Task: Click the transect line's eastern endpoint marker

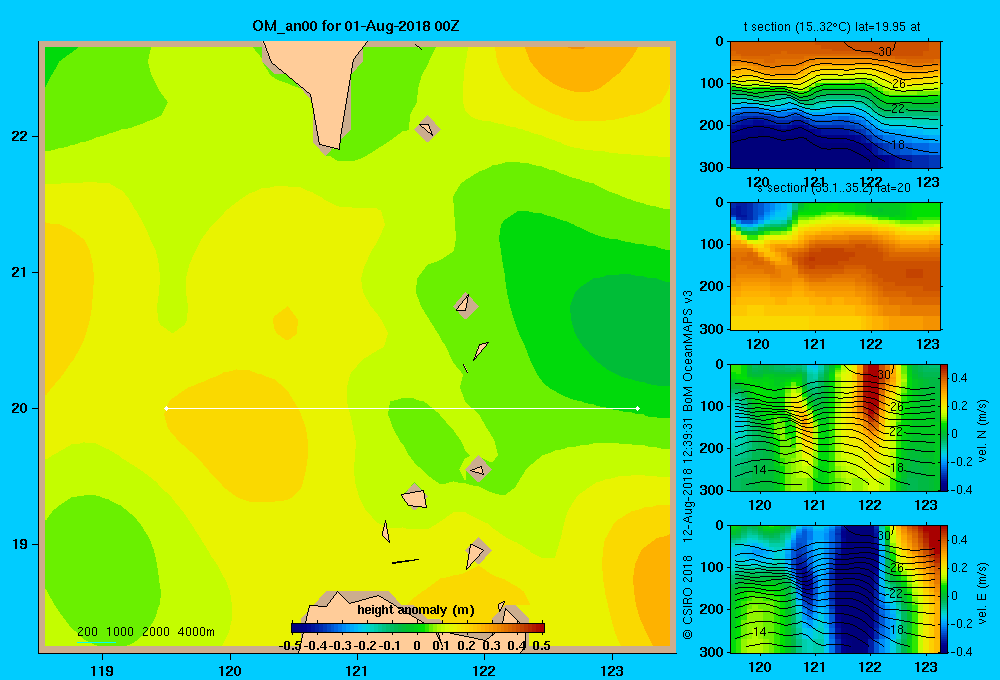Action: click(638, 408)
